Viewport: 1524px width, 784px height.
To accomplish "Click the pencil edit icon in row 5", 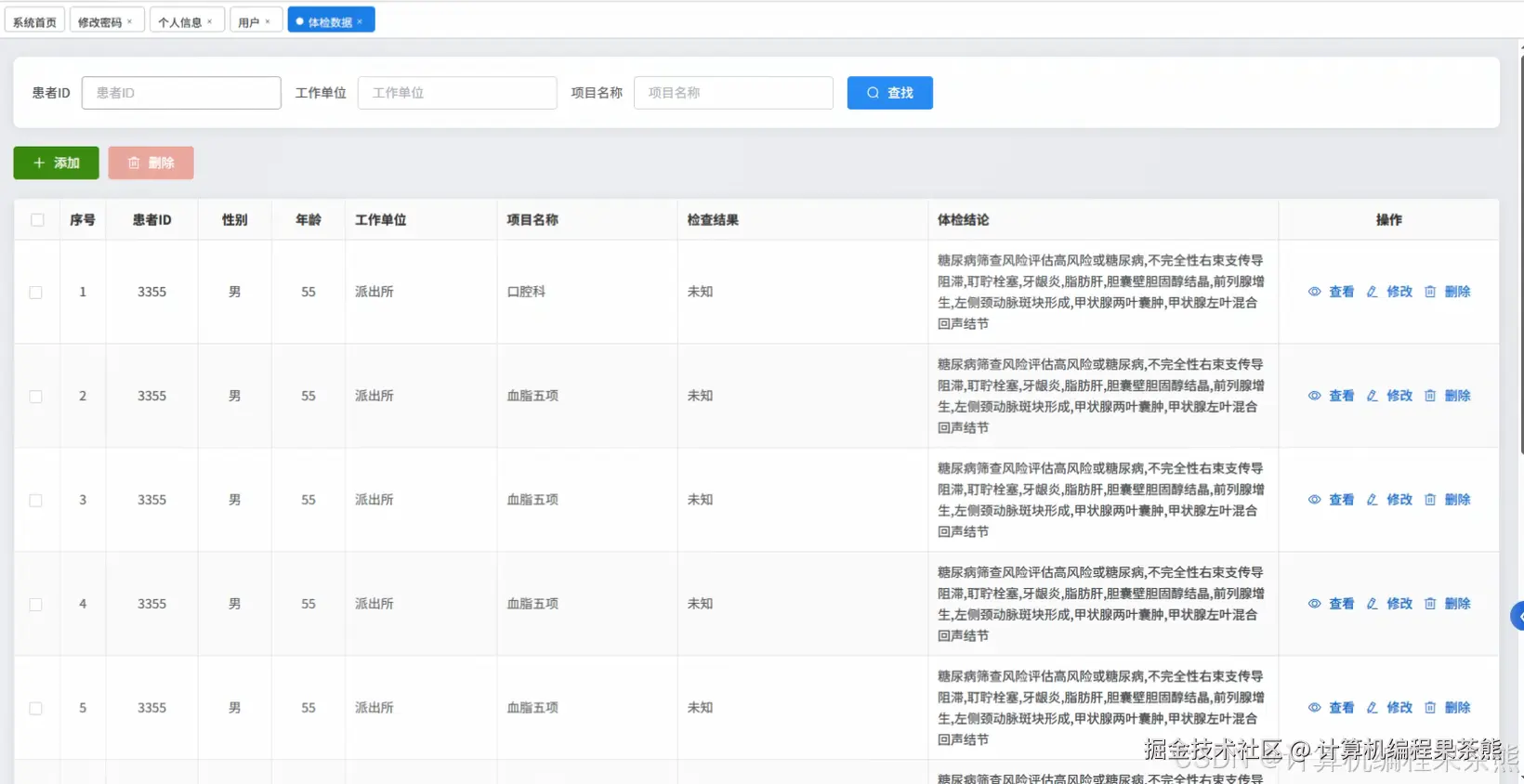I will (1372, 708).
